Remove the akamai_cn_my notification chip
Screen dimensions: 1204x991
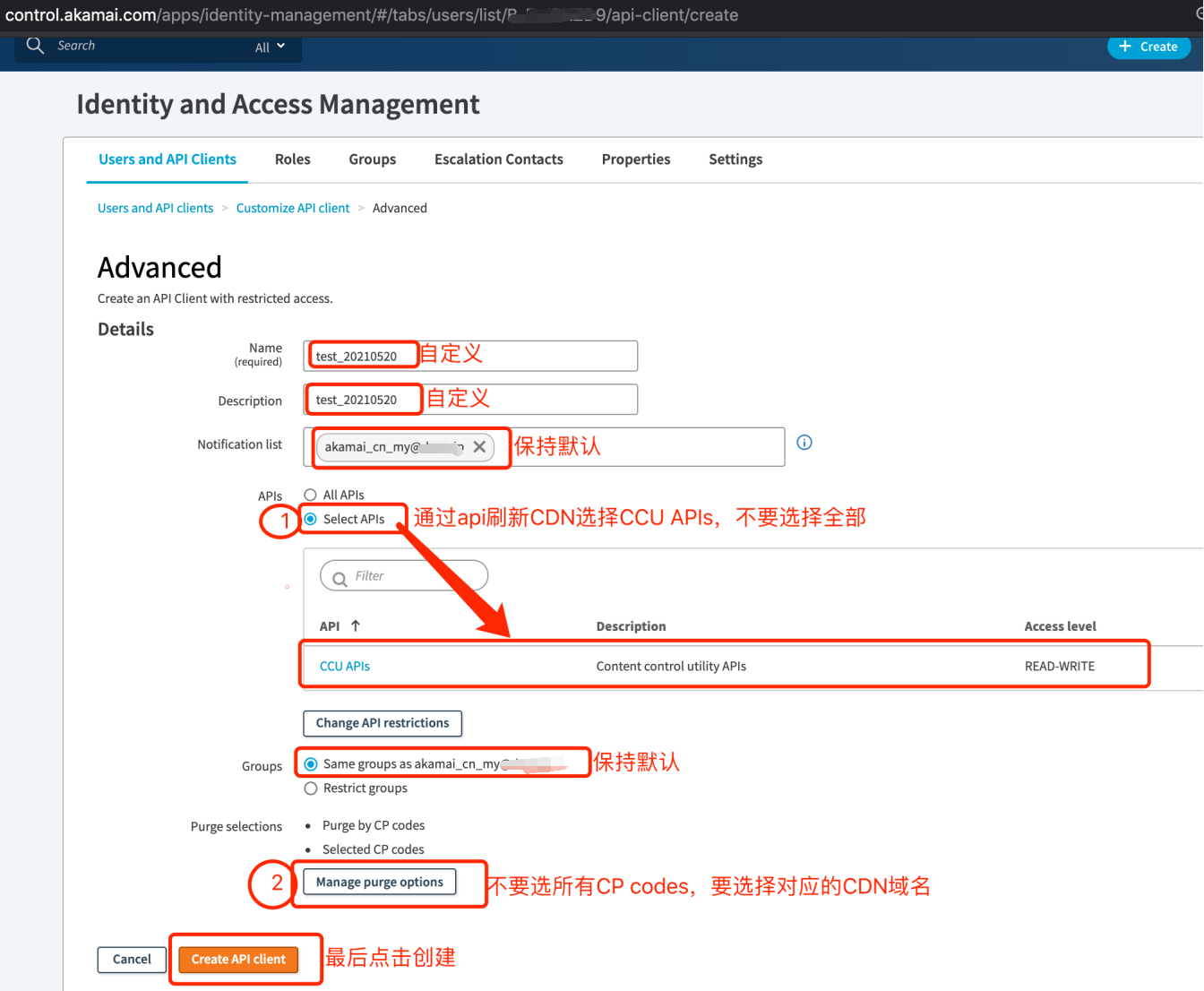click(x=479, y=446)
